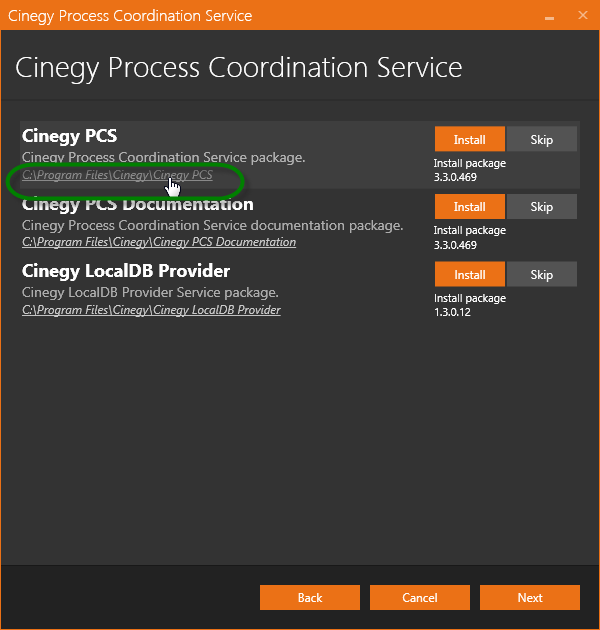The height and width of the screenshot is (630, 600).
Task: Go to the previous step with Back
Action: (x=310, y=597)
